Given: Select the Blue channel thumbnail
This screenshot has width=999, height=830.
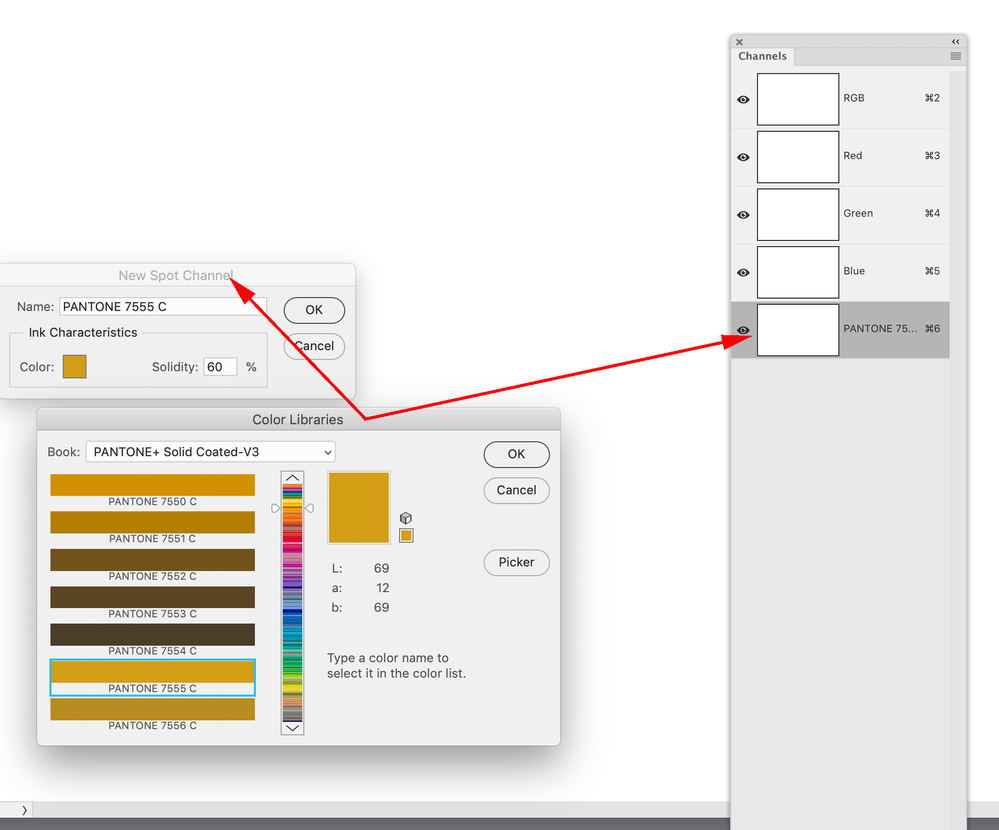Looking at the screenshot, I should click(x=798, y=273).
